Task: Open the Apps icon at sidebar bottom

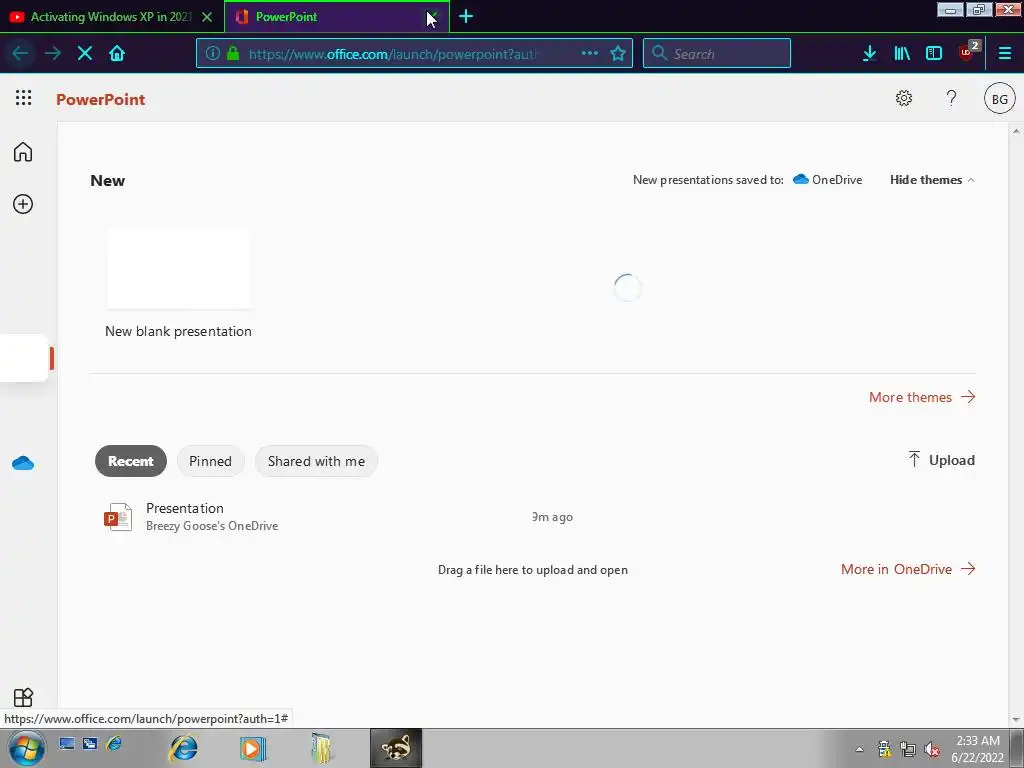Action: pos(23,697)
